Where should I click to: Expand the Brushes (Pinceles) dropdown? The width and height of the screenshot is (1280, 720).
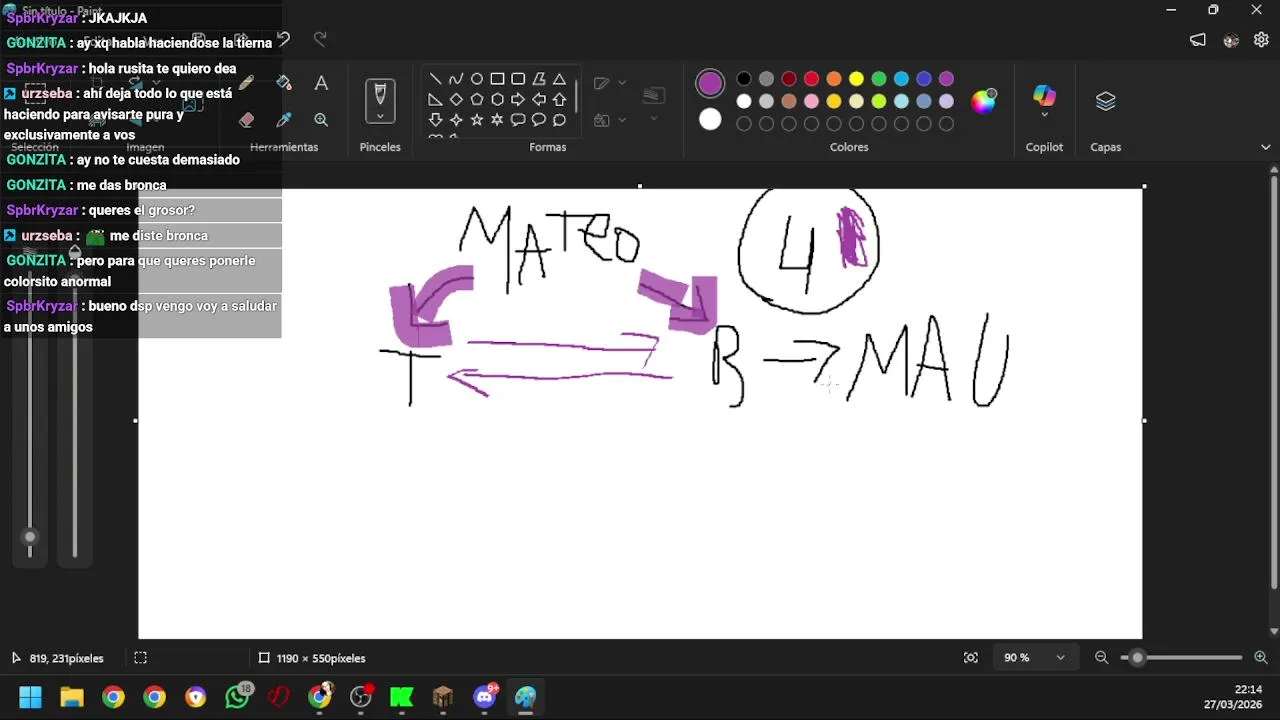[380, 116]
